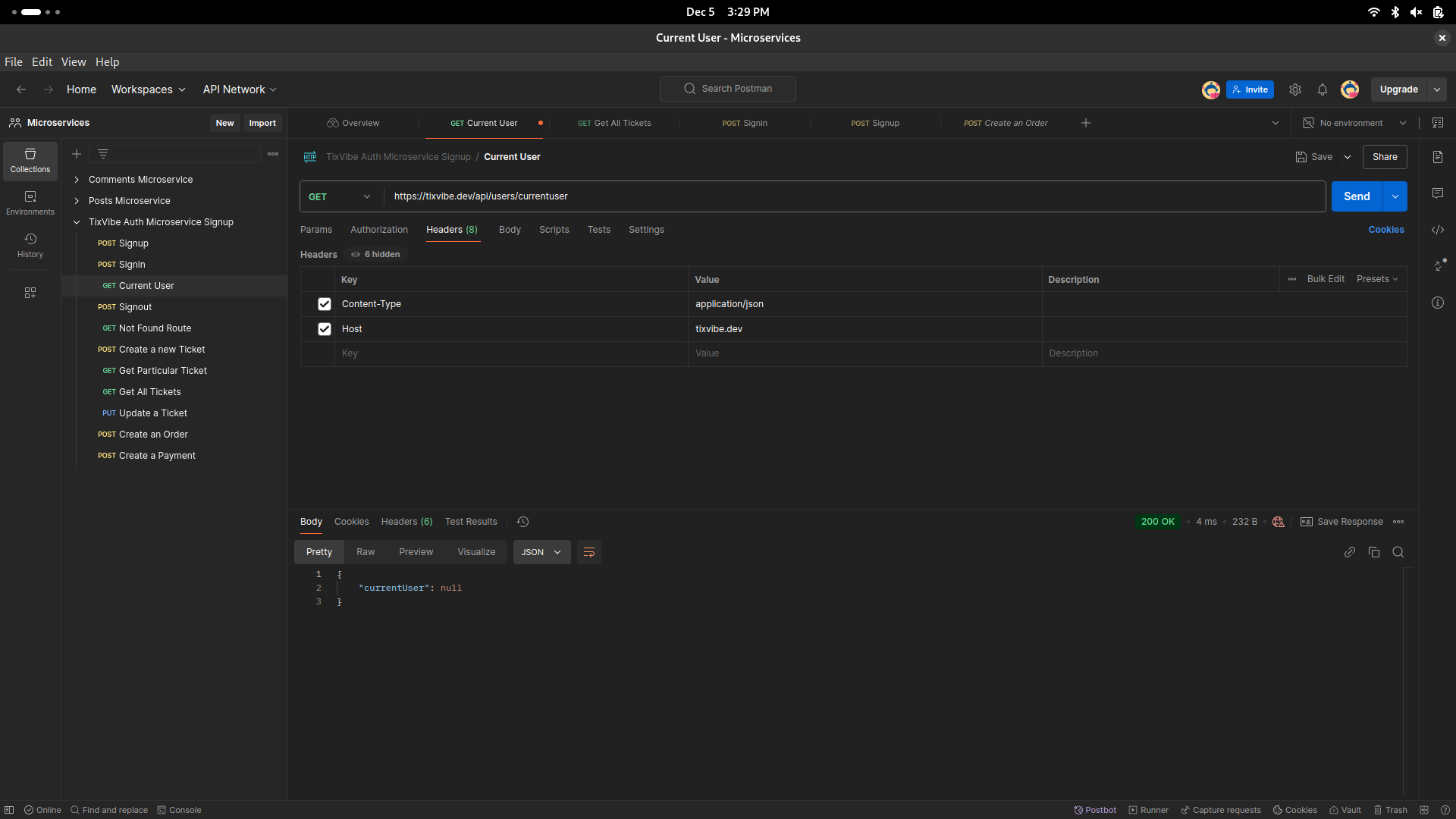1456x819 pixels.
Task: Click the Environments panel icon in sidebar
Action: pyautogui.click(x=29, y=202)
